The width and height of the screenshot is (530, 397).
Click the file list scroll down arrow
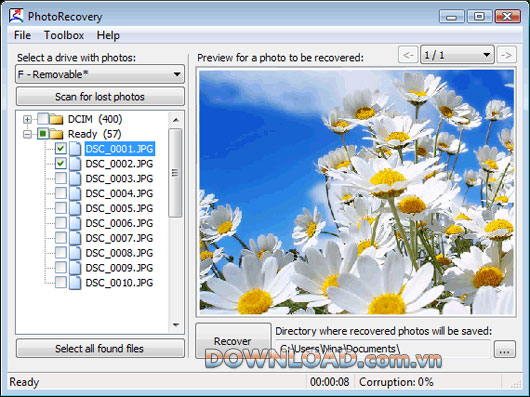click(x=175, y=325)
